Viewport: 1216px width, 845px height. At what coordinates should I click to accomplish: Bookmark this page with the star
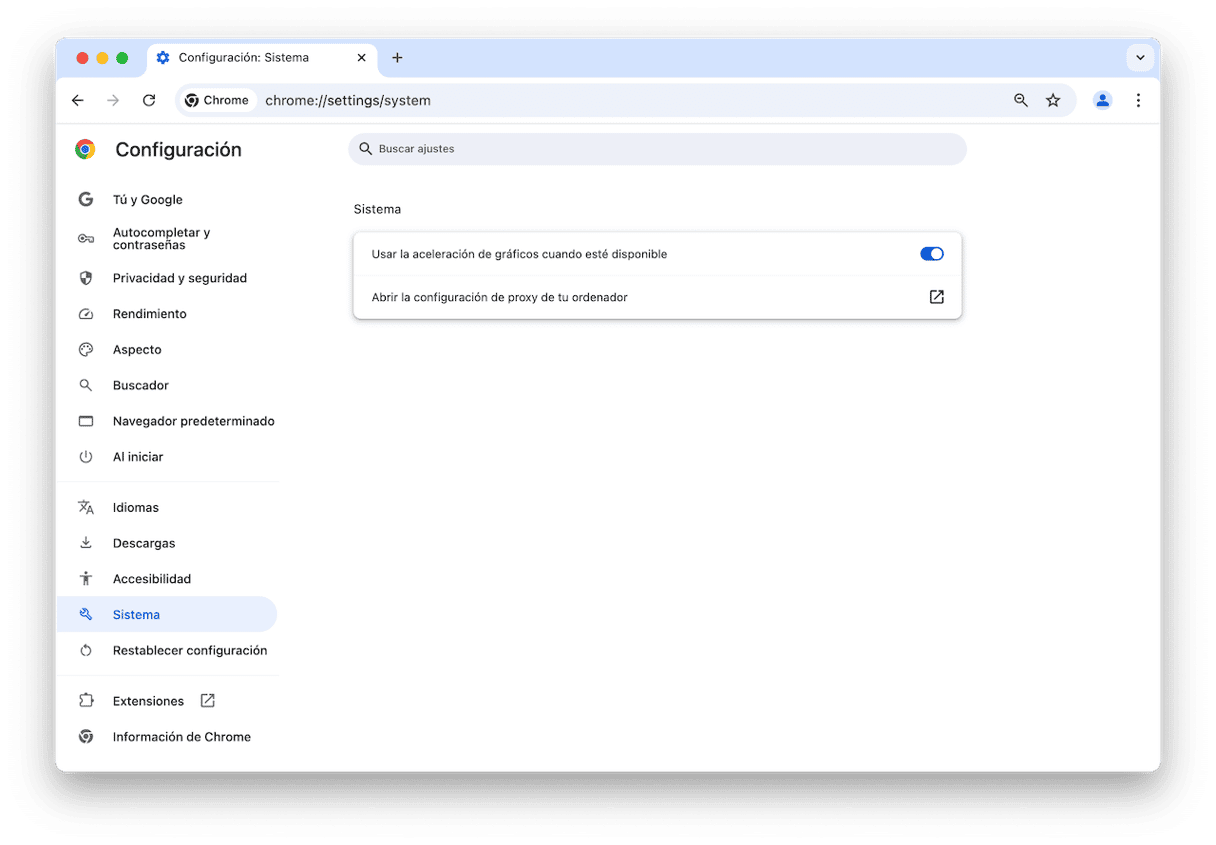coord(1053,100)
